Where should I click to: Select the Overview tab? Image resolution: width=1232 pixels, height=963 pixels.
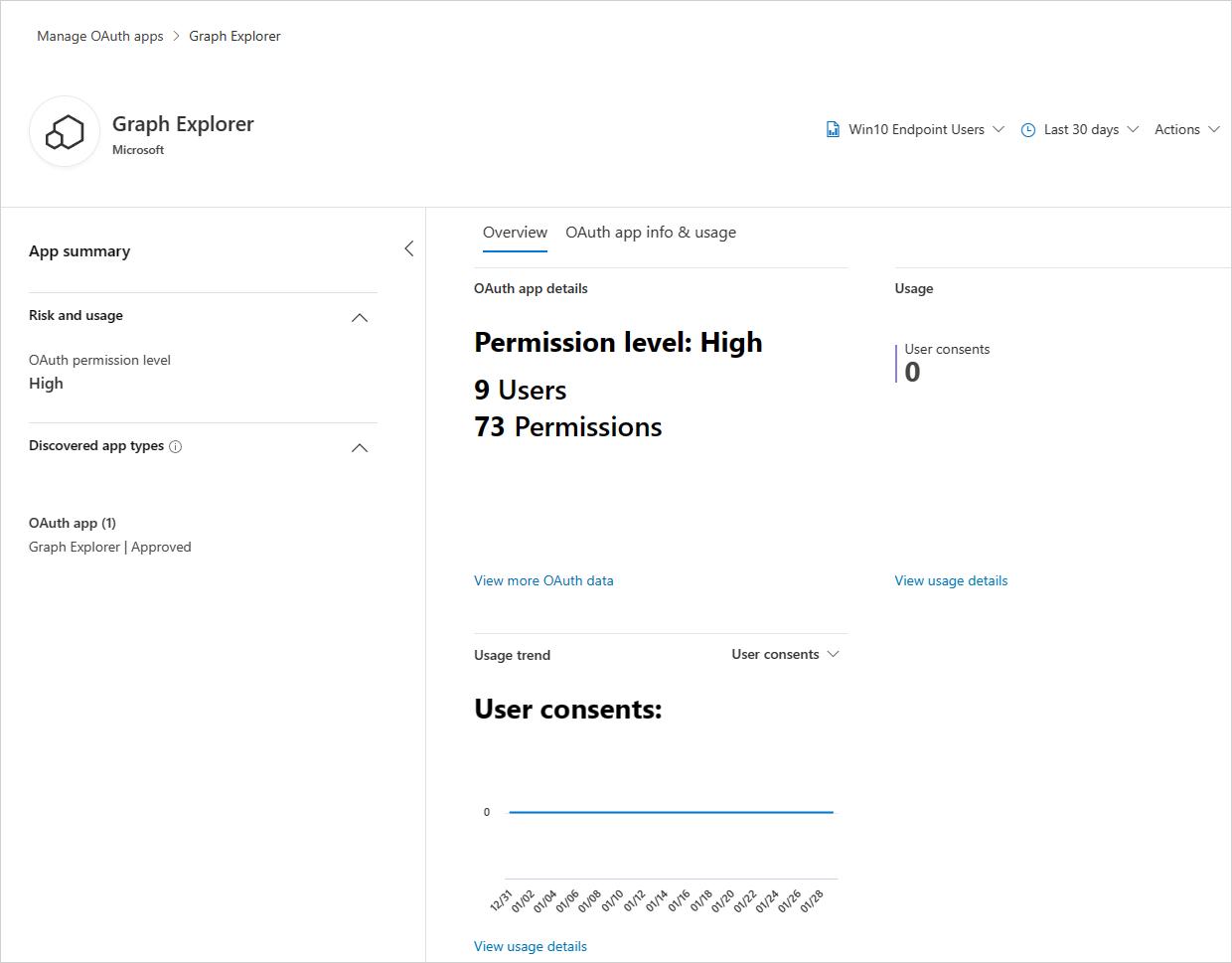[x=515, y=232]
